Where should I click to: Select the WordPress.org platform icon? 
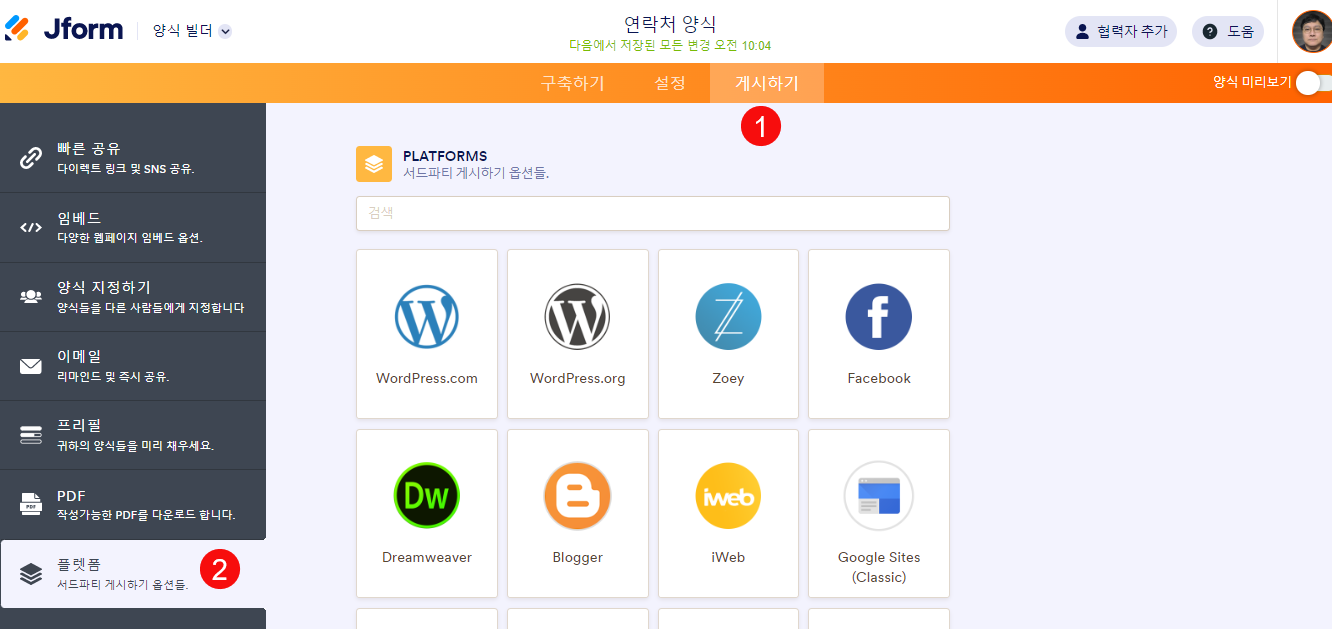[x=577, y=316]
